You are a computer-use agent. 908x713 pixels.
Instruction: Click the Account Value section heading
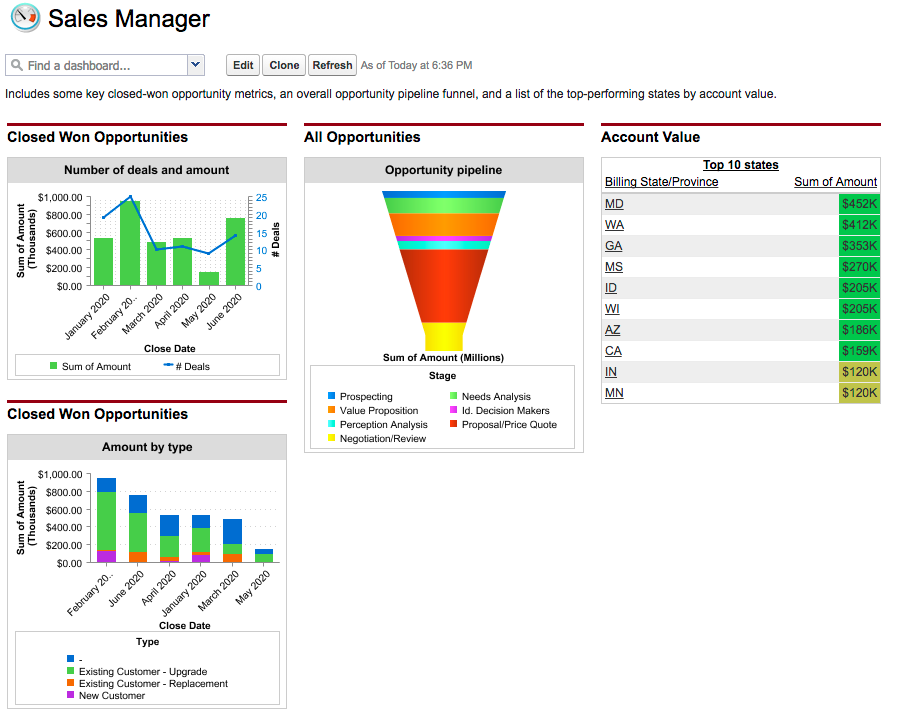click(650, 137)
